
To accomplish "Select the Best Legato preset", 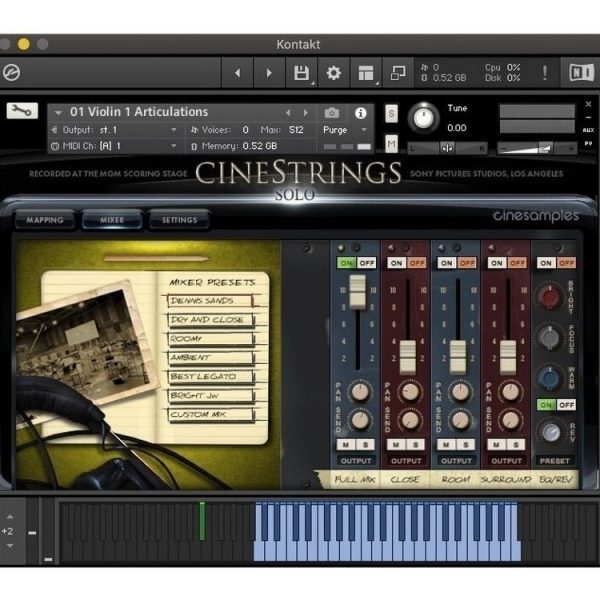I will (210, 377).
